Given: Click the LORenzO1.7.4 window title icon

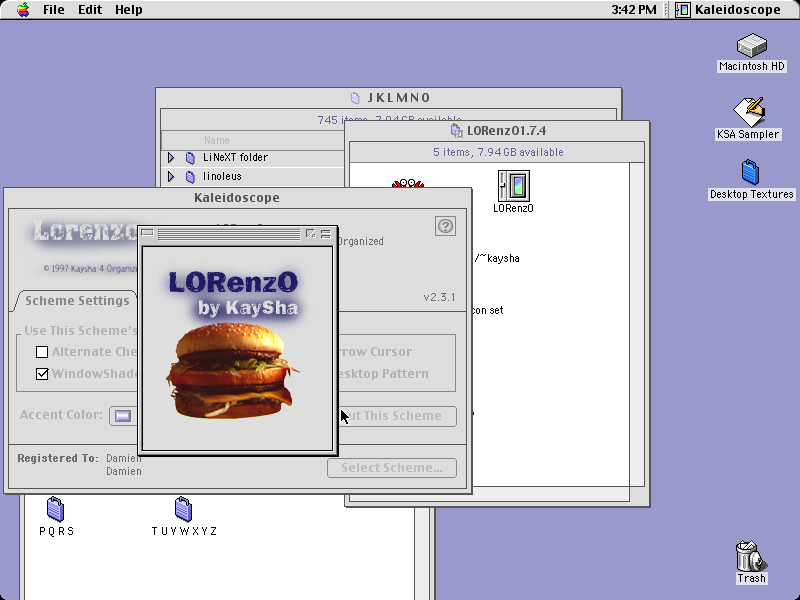Looking at the screenshot, I should (x=456, y=131).
